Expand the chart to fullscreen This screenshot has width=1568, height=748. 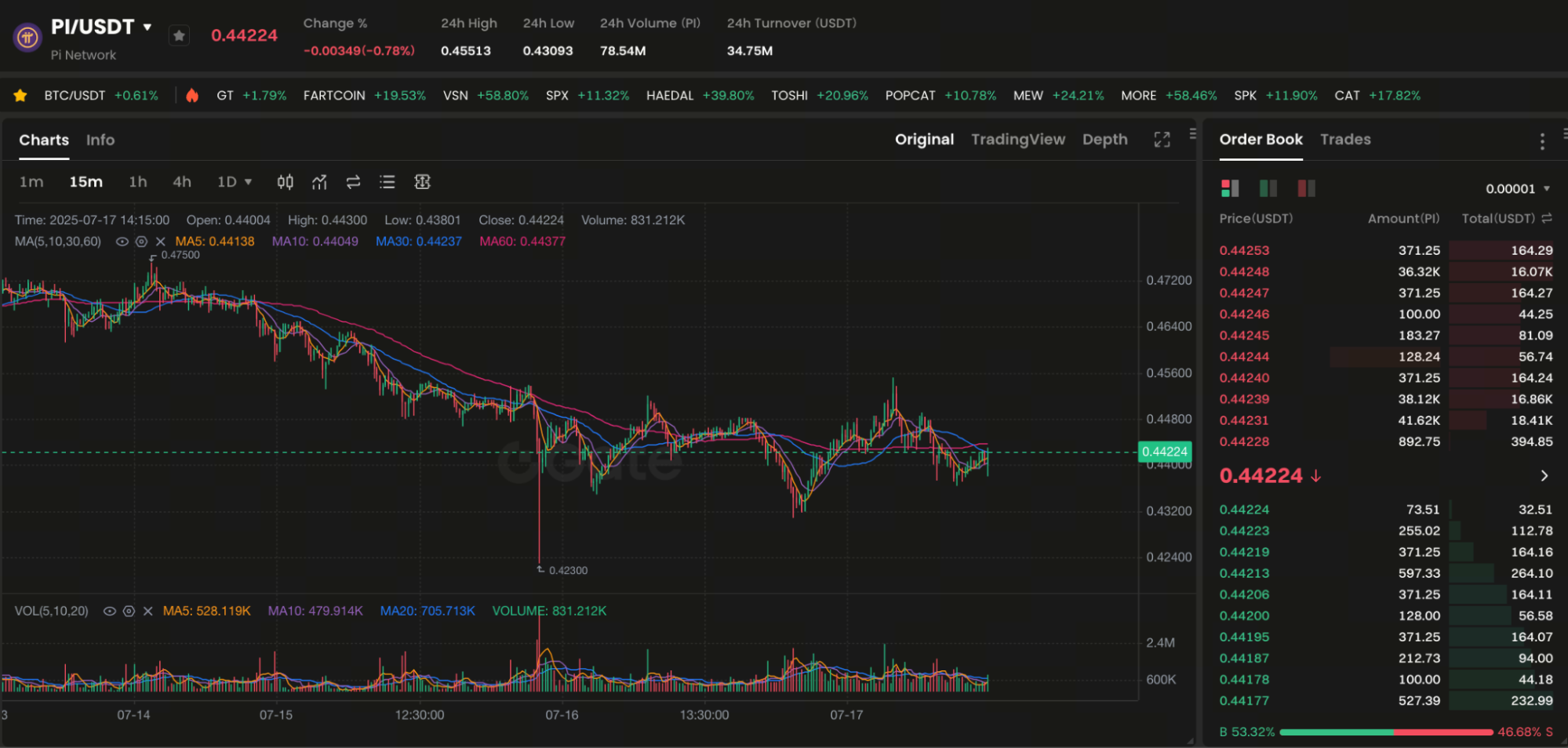(x=1162, y=140)
